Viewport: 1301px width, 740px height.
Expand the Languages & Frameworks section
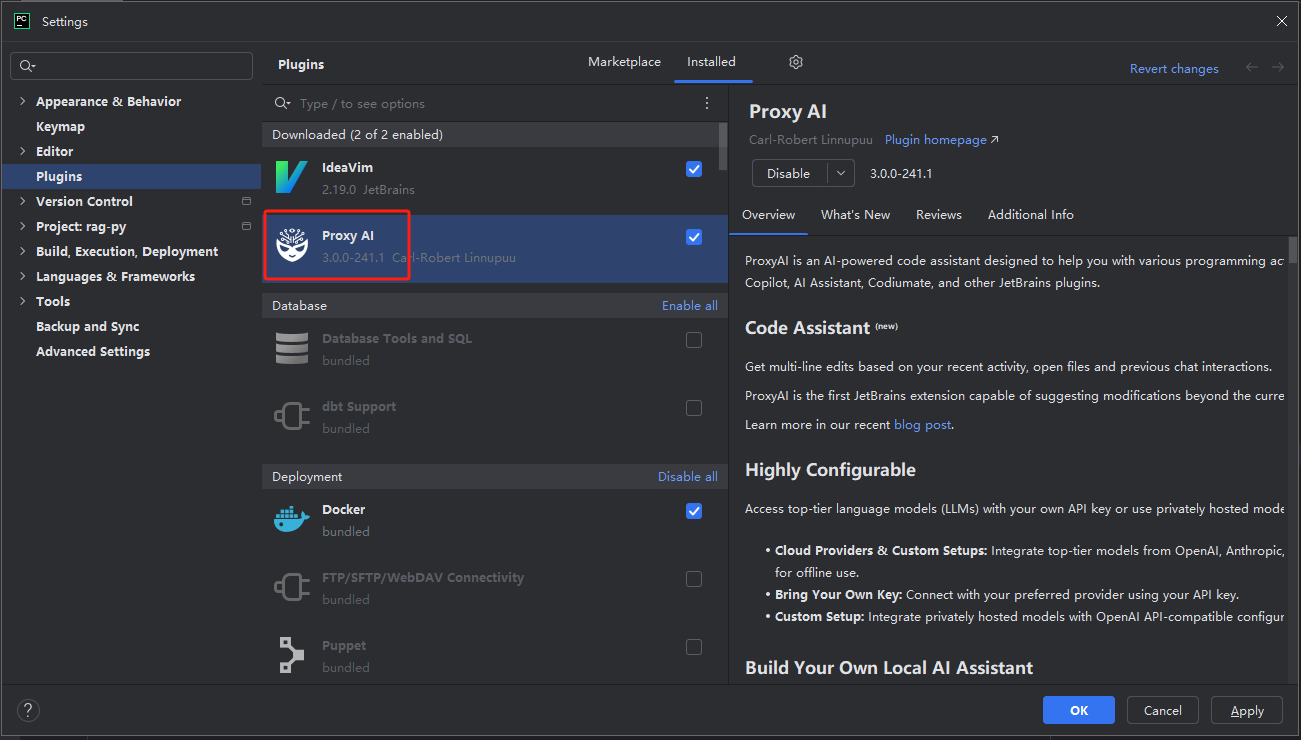[x=23, y=276]
